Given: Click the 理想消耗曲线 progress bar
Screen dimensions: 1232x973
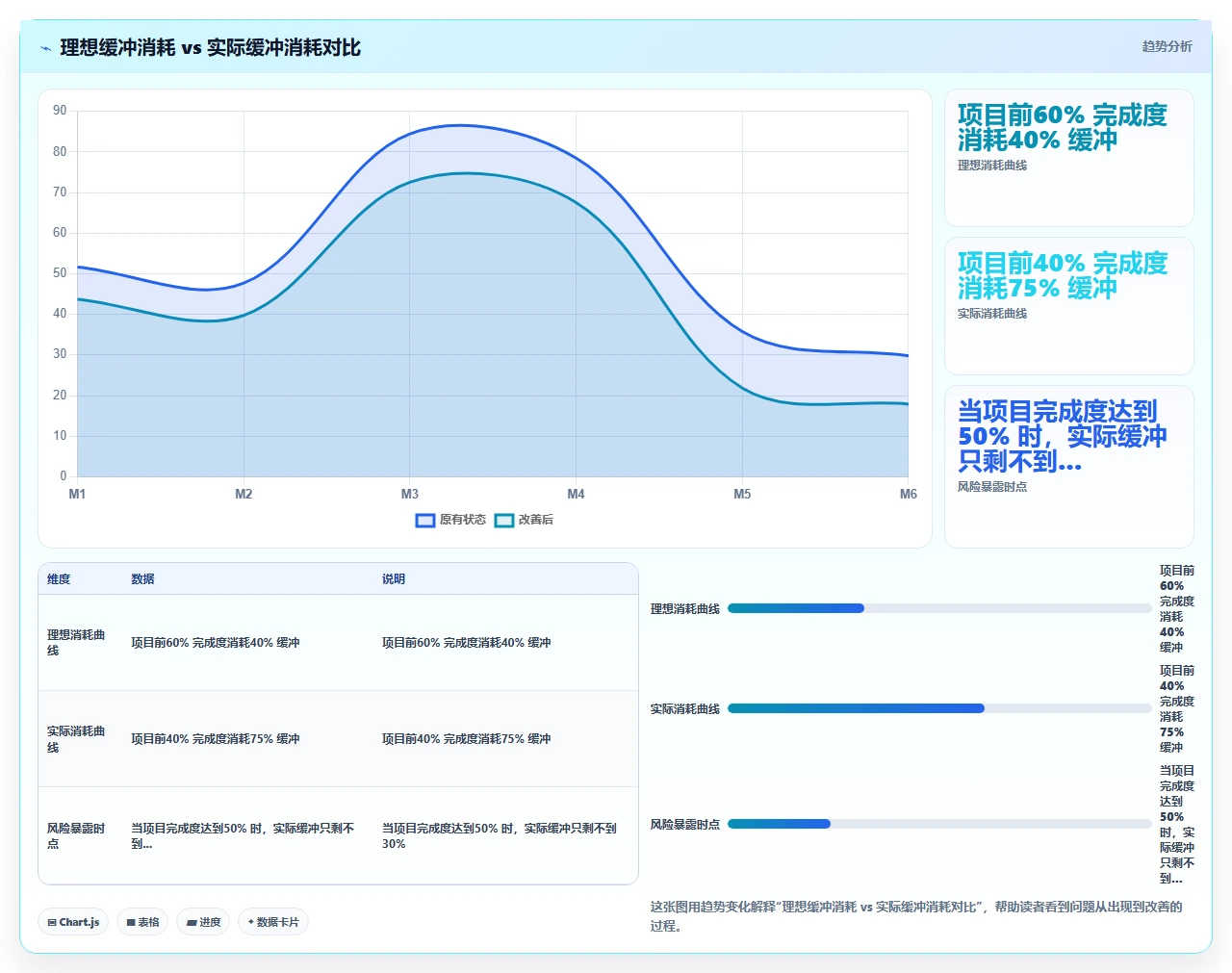Looking at the screenshot, I should point(939,608).
